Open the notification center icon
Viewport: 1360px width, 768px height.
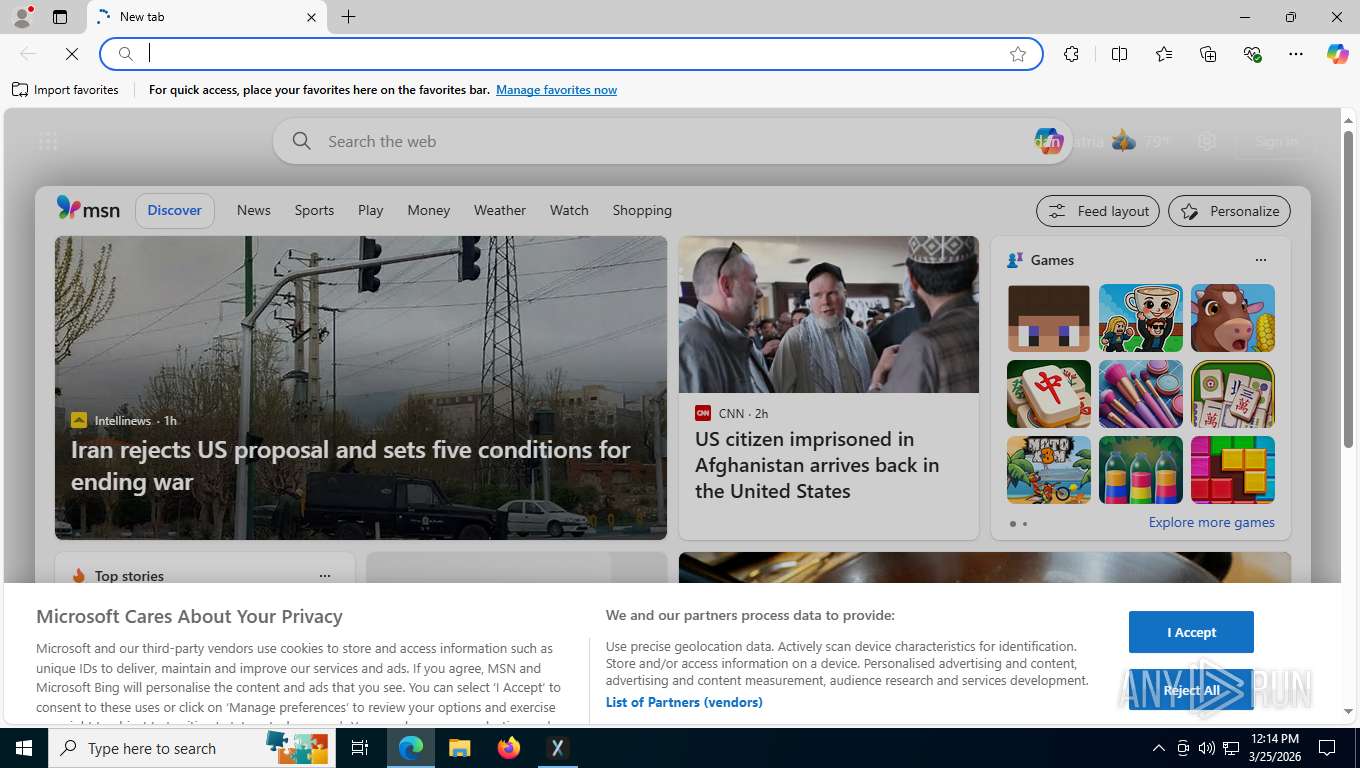pyautogui.click(x=1327, y=748)
